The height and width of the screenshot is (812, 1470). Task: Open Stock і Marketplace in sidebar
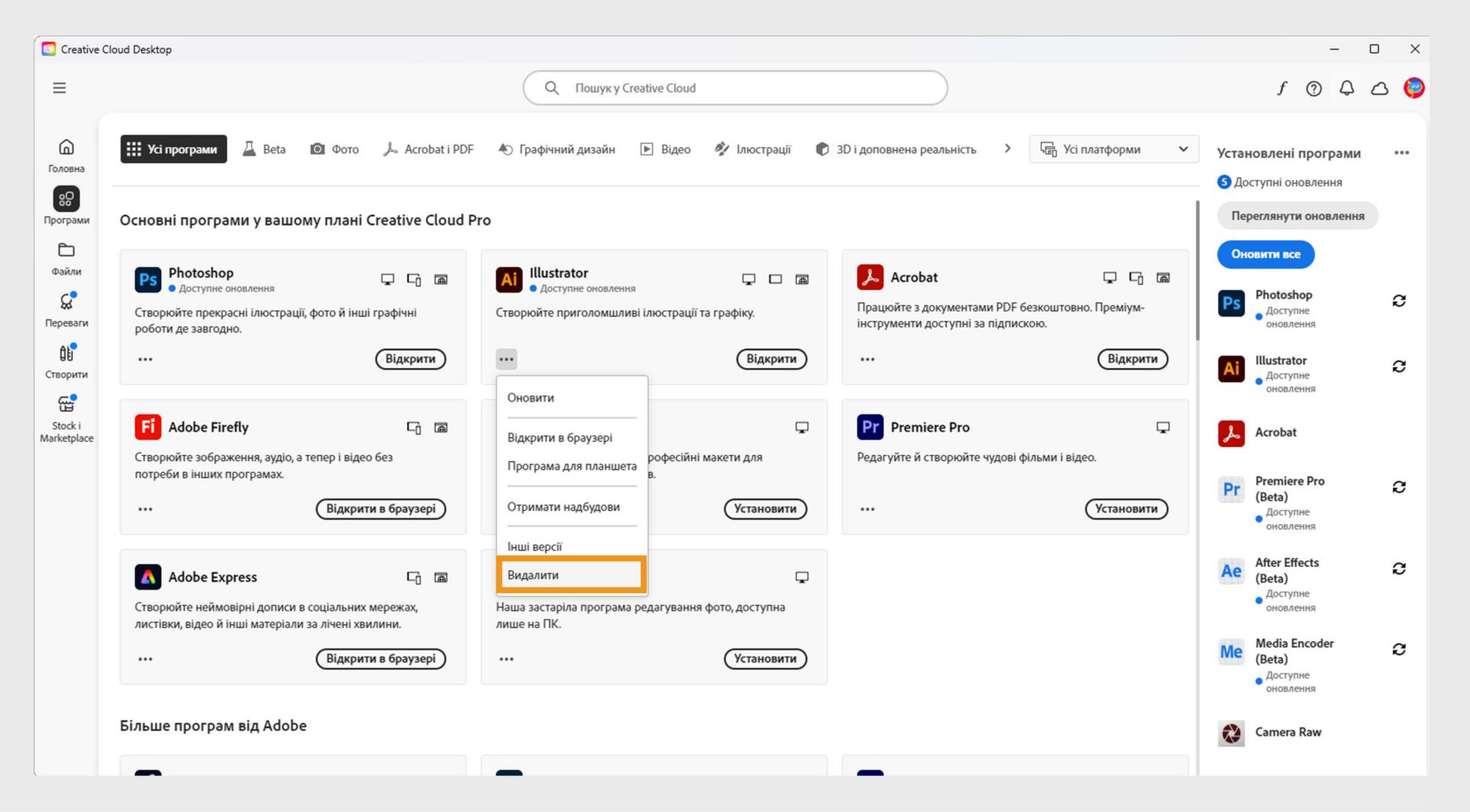click(67, 417)
